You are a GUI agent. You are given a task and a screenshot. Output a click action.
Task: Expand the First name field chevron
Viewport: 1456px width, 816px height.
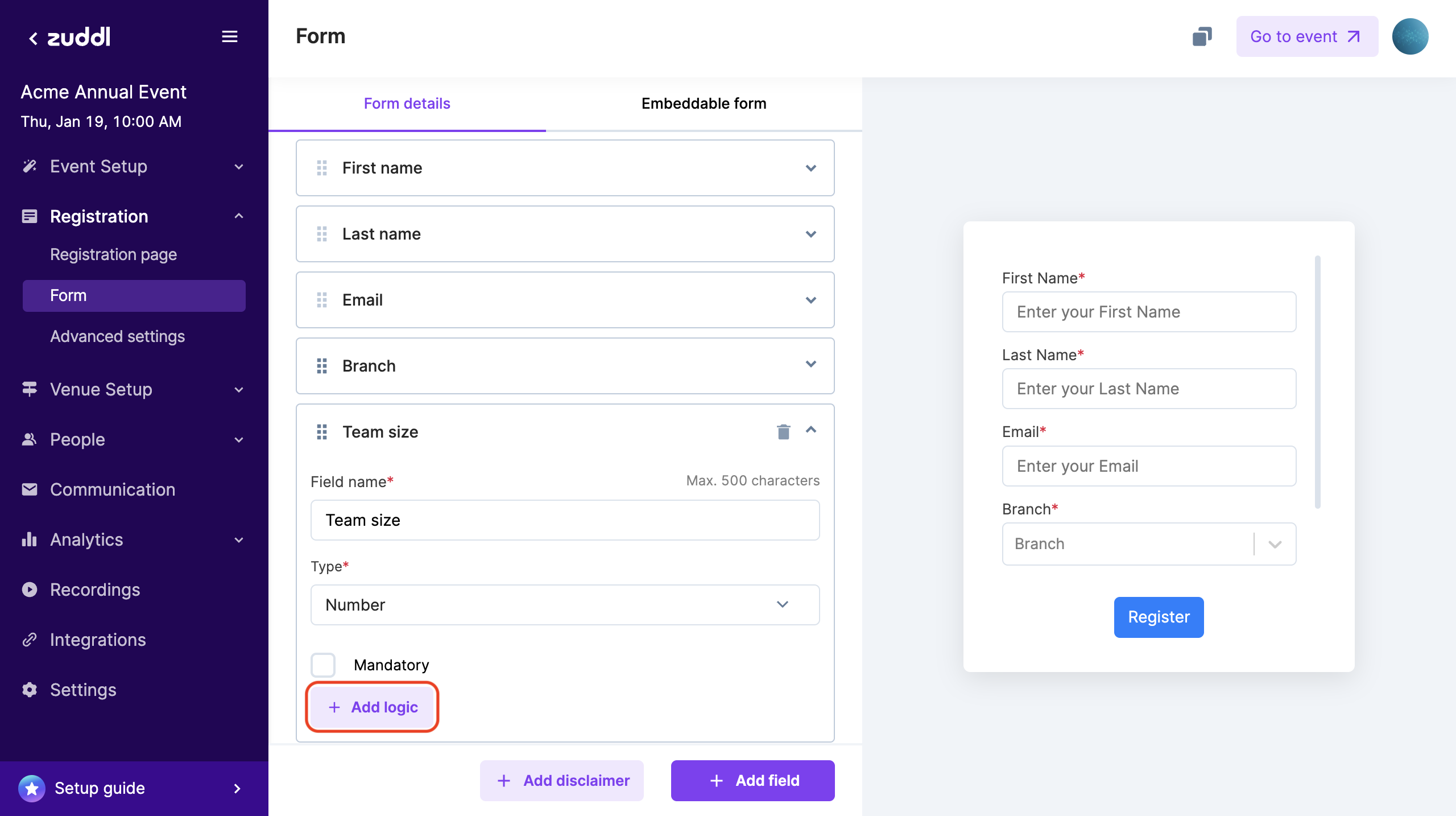811,168
